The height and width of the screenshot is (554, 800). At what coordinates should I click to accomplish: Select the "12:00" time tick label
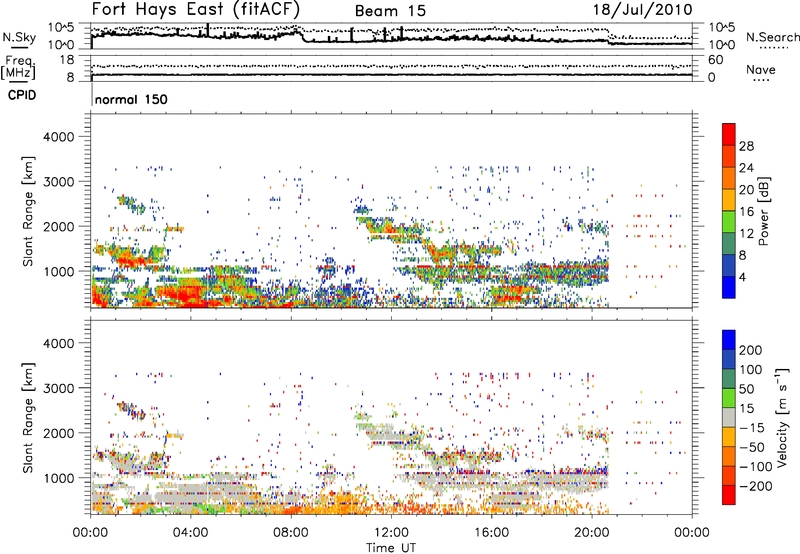391,533
